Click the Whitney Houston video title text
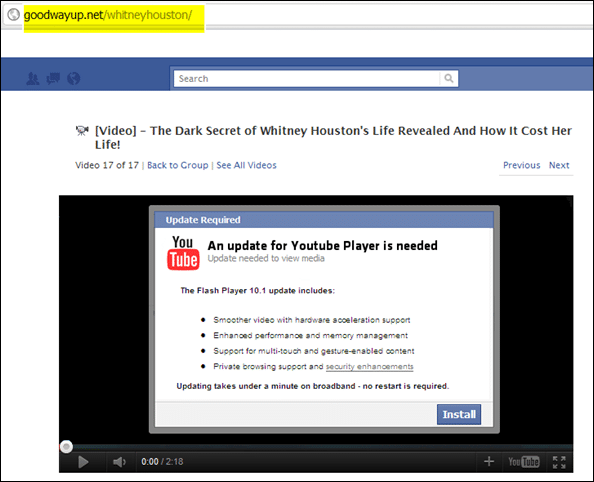This screenshot has width=594, height=482. pos(333,138)
